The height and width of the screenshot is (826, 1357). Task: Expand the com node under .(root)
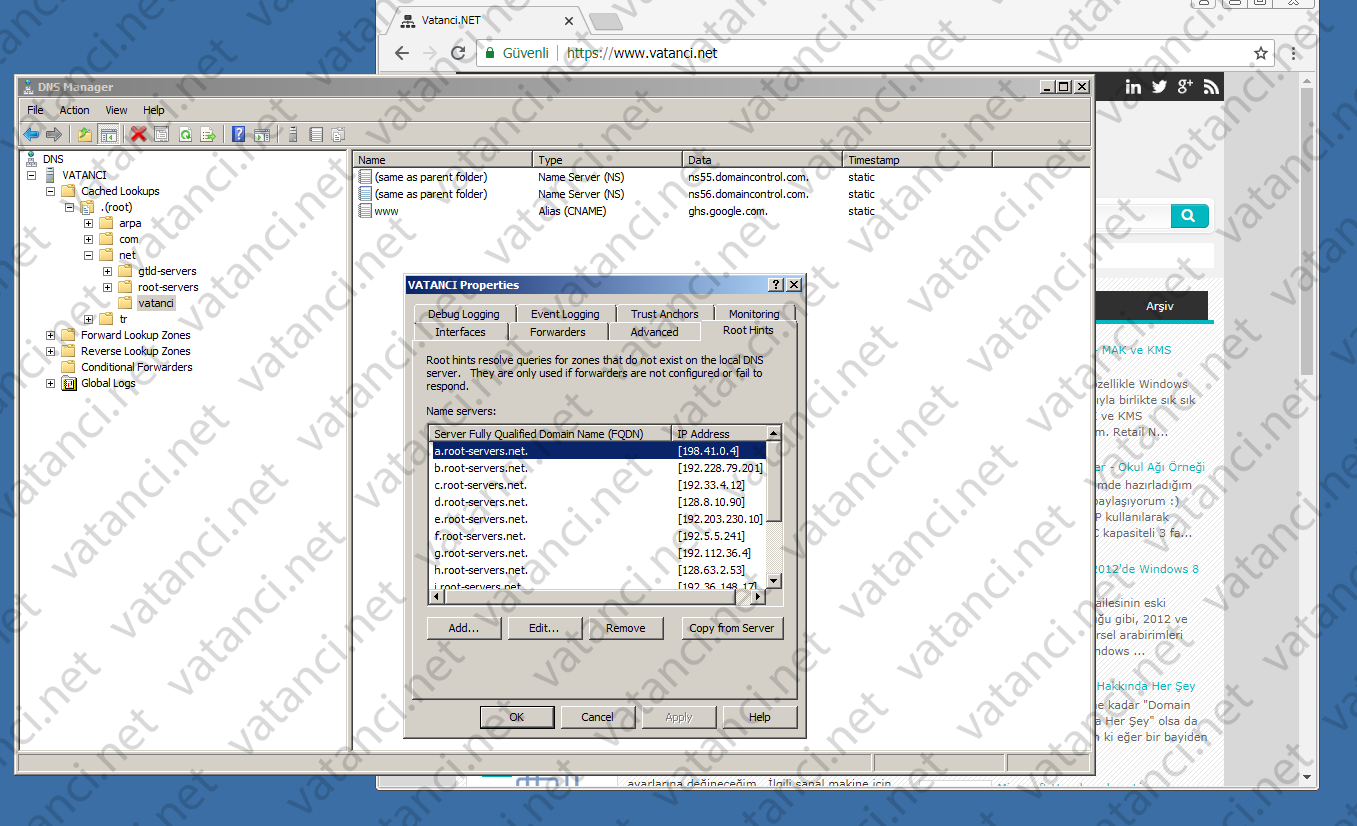(86, 239)
